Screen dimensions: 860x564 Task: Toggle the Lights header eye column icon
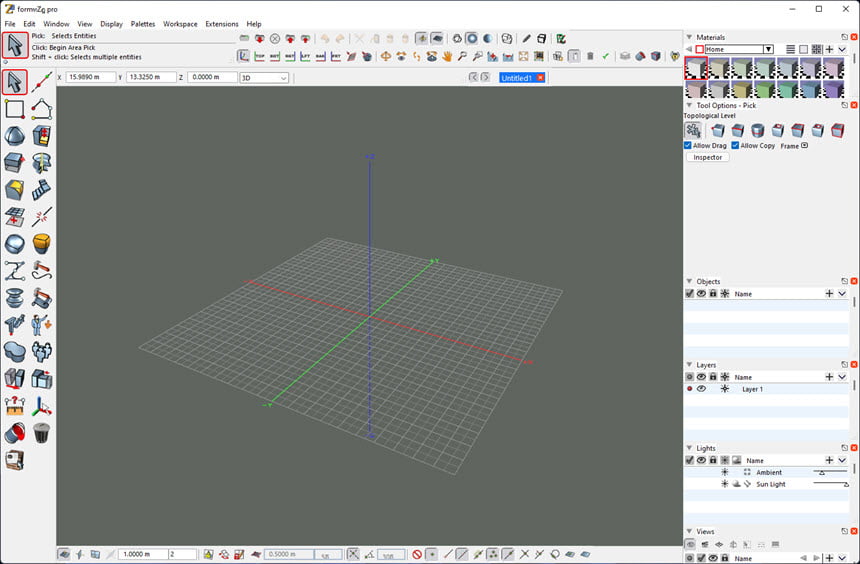click(x=701, y=460)
